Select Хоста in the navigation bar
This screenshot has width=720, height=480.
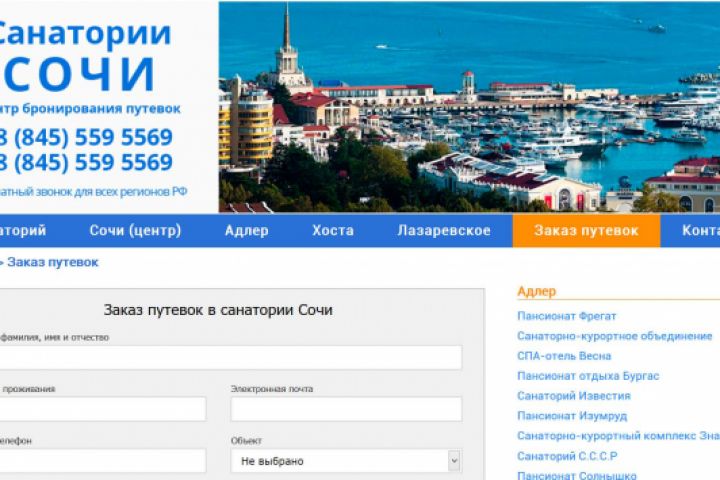pos(333,231)
